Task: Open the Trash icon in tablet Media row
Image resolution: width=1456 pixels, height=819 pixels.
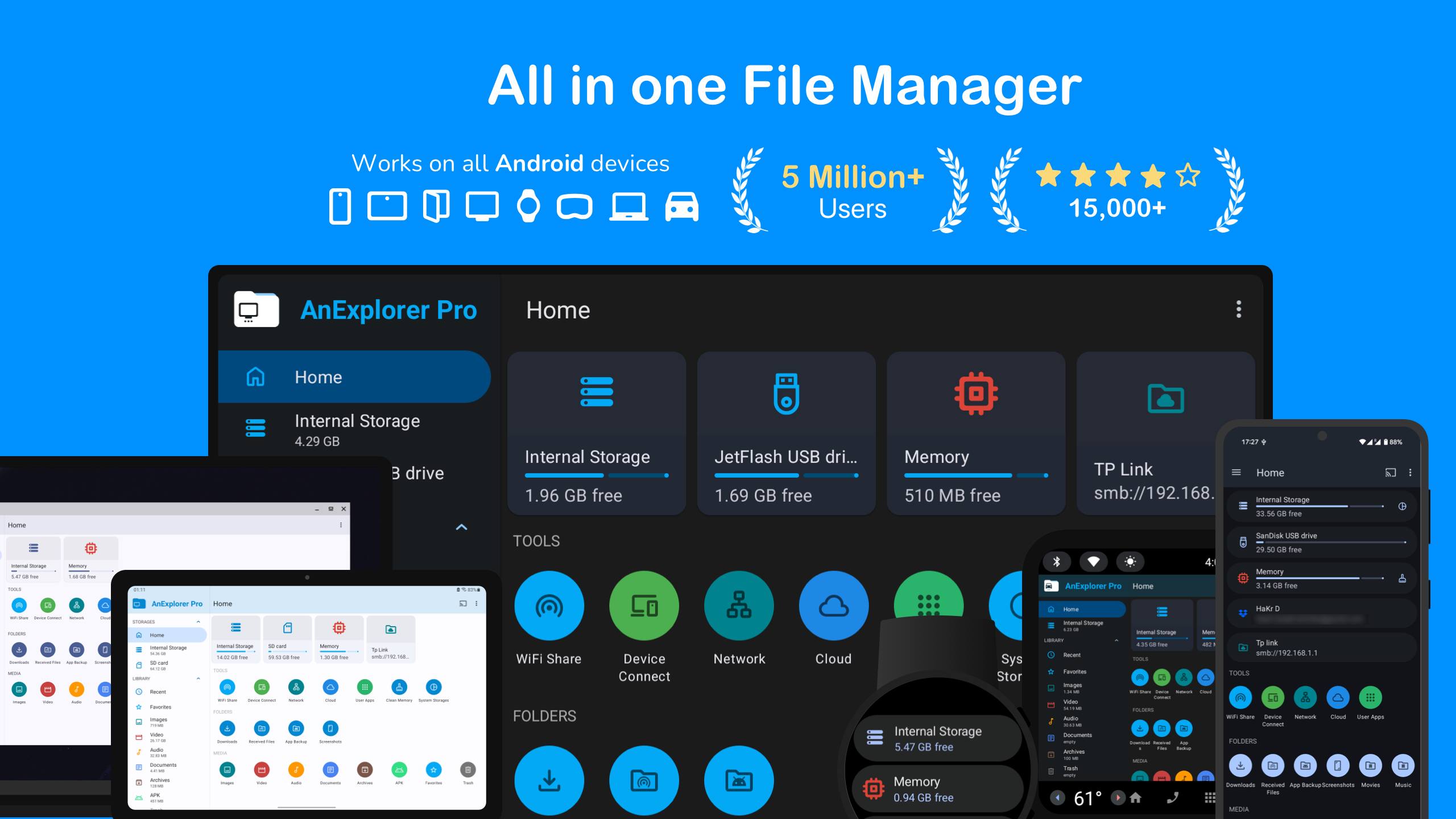Action: [468, 770]
